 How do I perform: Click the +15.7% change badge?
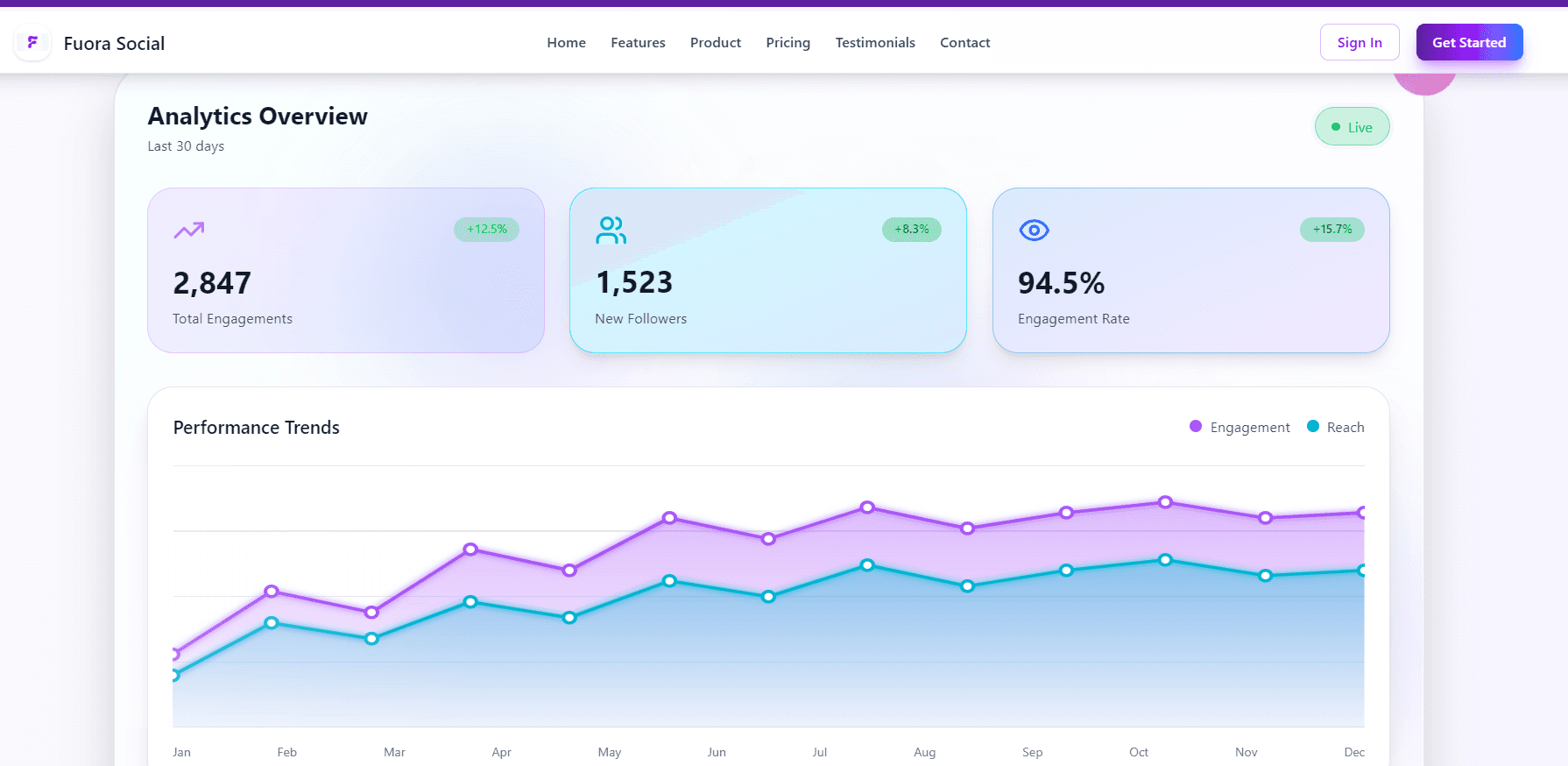[1332, 230]
